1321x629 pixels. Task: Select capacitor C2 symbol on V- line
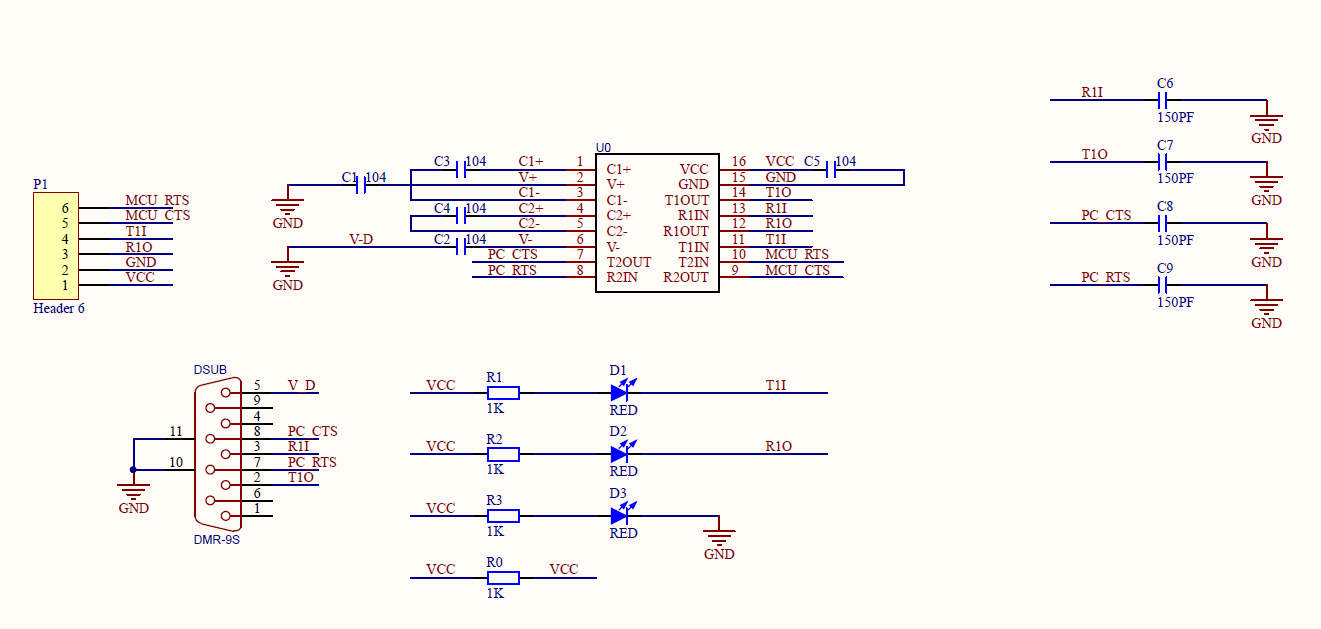(x=460, y=247)
